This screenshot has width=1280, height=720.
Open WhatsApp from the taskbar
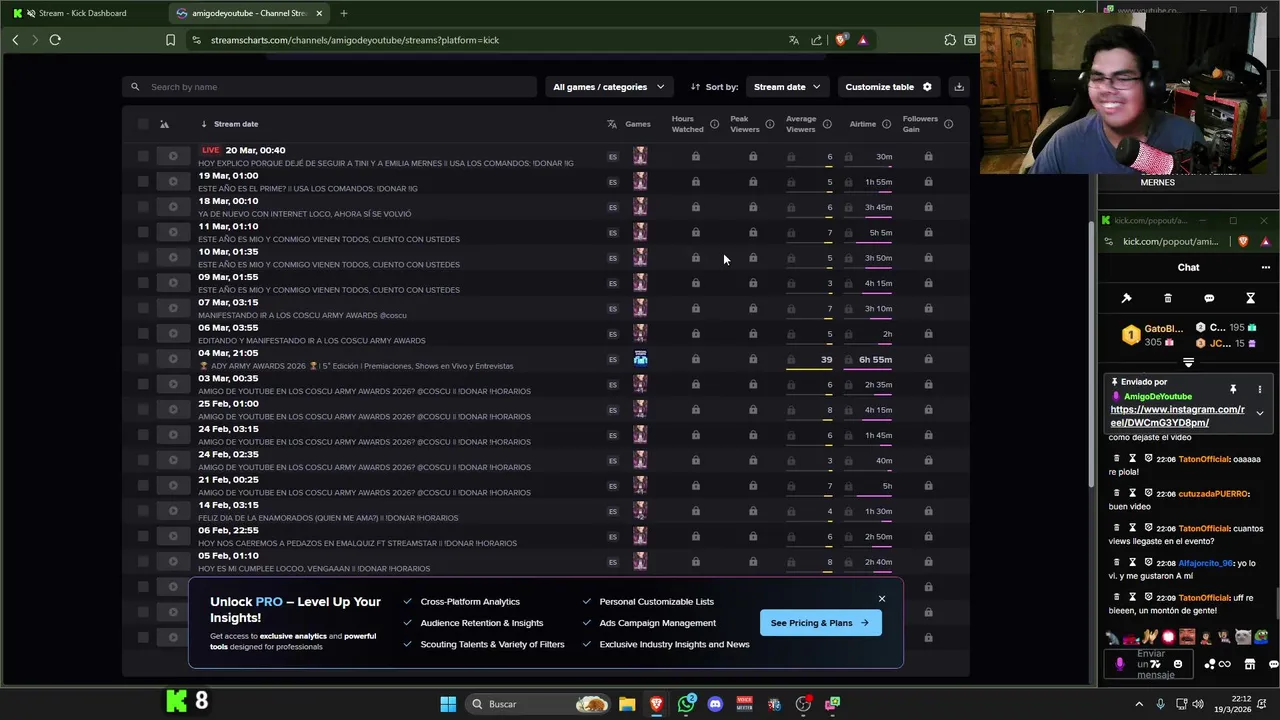[x=686, y=704]
